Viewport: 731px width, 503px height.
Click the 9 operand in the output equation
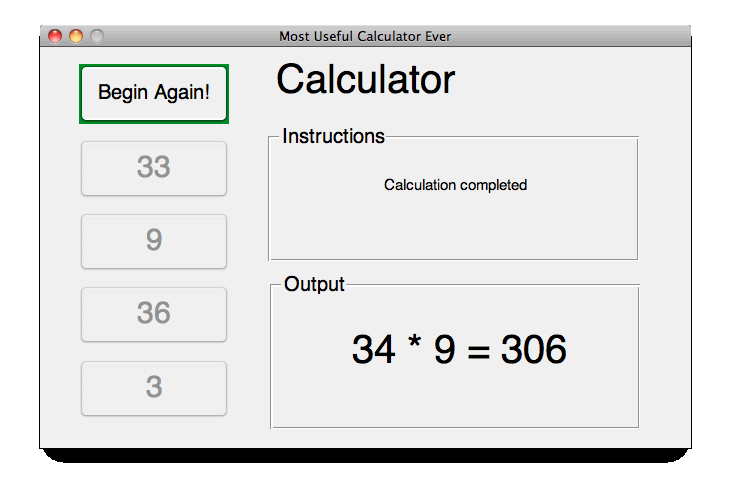coord(445,350)
